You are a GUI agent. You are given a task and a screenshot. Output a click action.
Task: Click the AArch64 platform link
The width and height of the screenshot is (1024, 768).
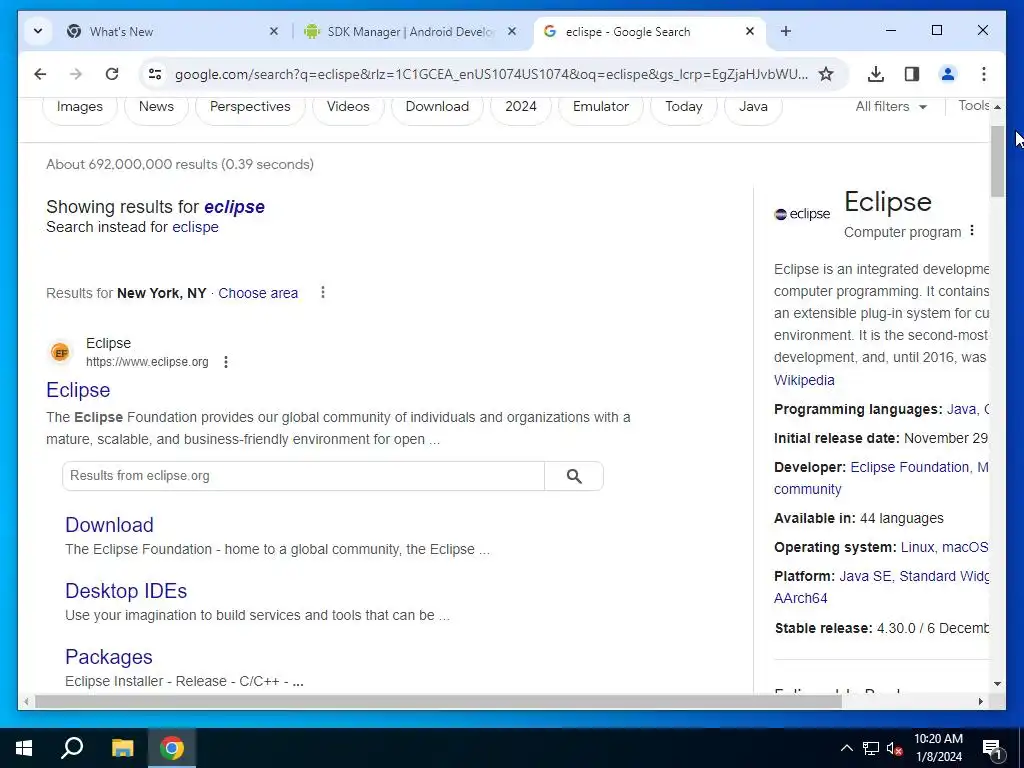801,598
